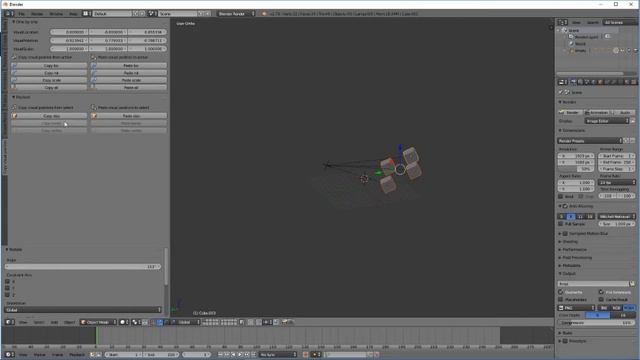Open viewport shading mode selector
Image resolution: width=640 pixels, height=360 pixels.
coord(124,322)
